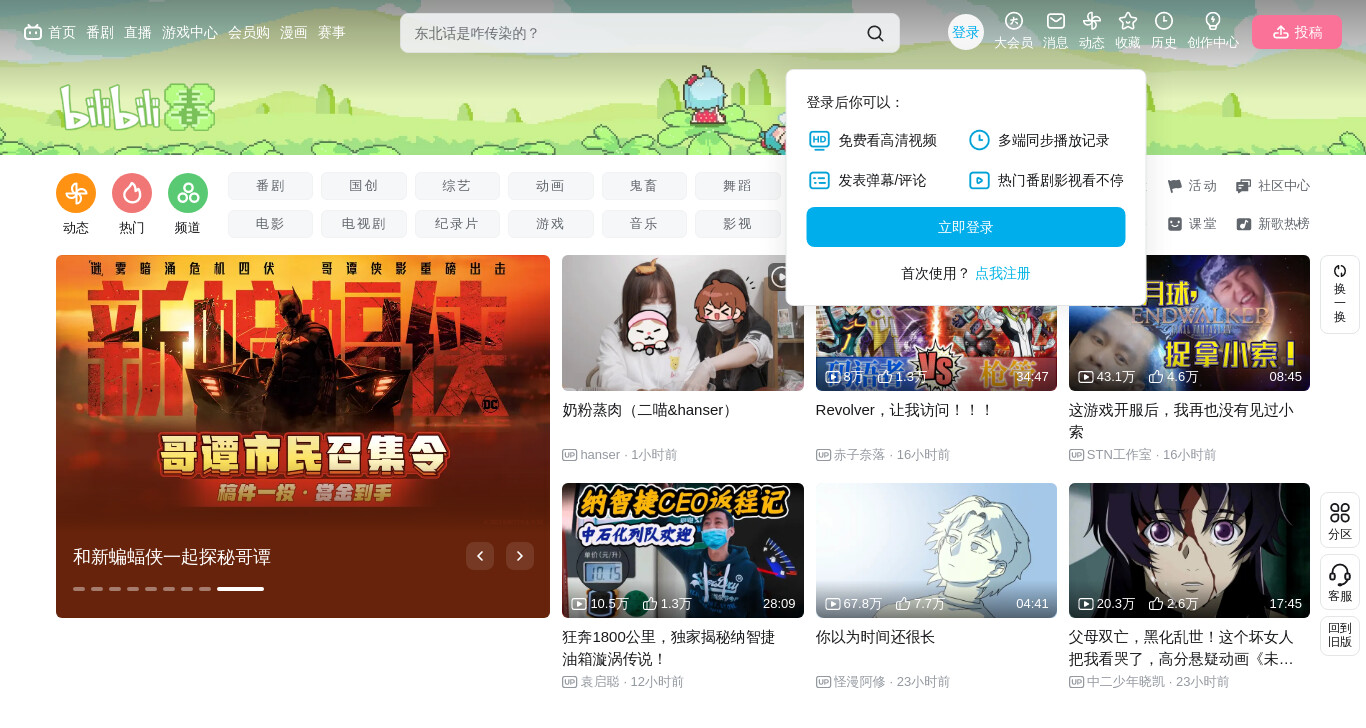Open 父母双亡 anime video thumbnail
1366x728 pixels.
coord(1189,550)
